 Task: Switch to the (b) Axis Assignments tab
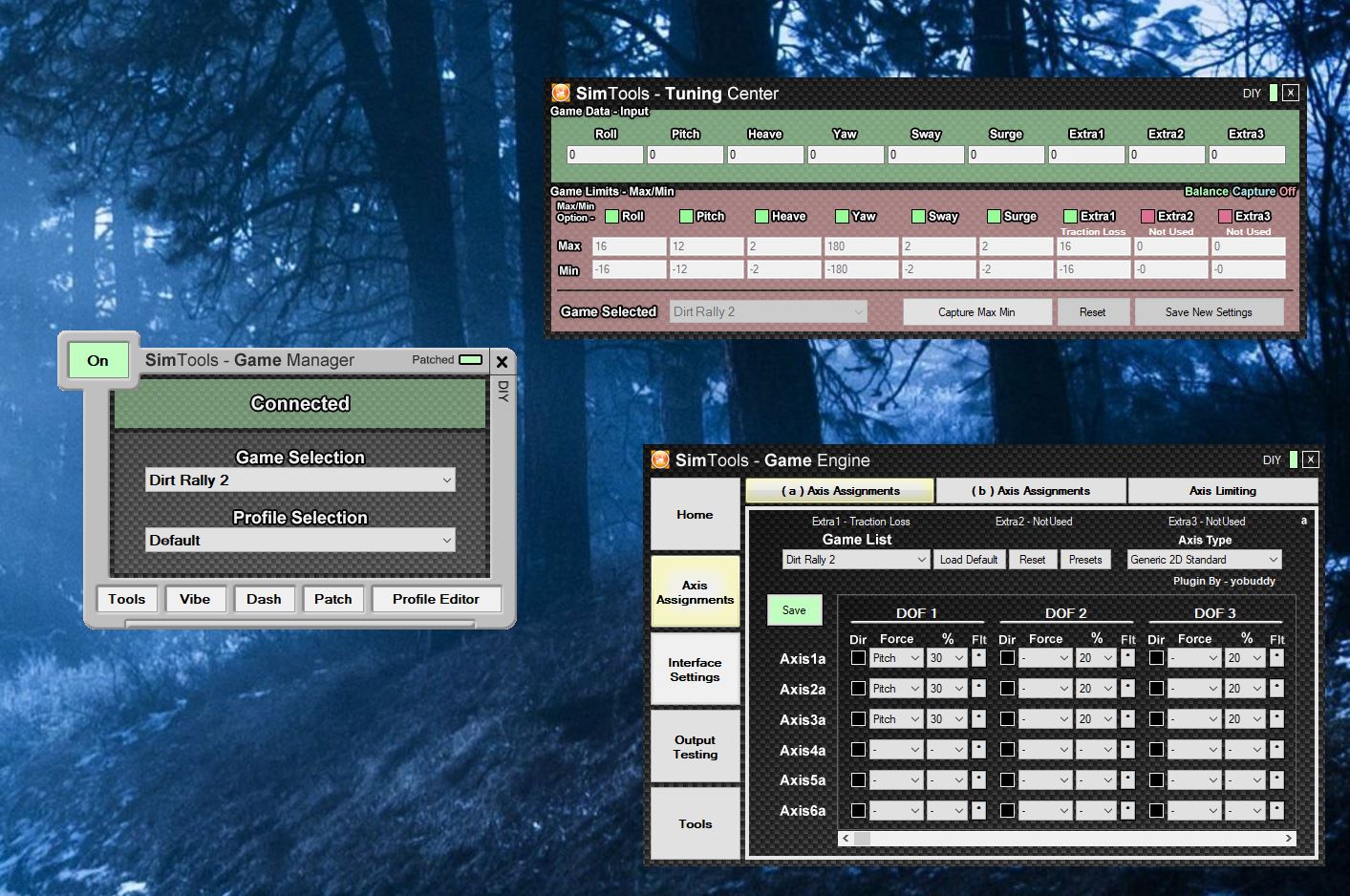pos(1031,491)
